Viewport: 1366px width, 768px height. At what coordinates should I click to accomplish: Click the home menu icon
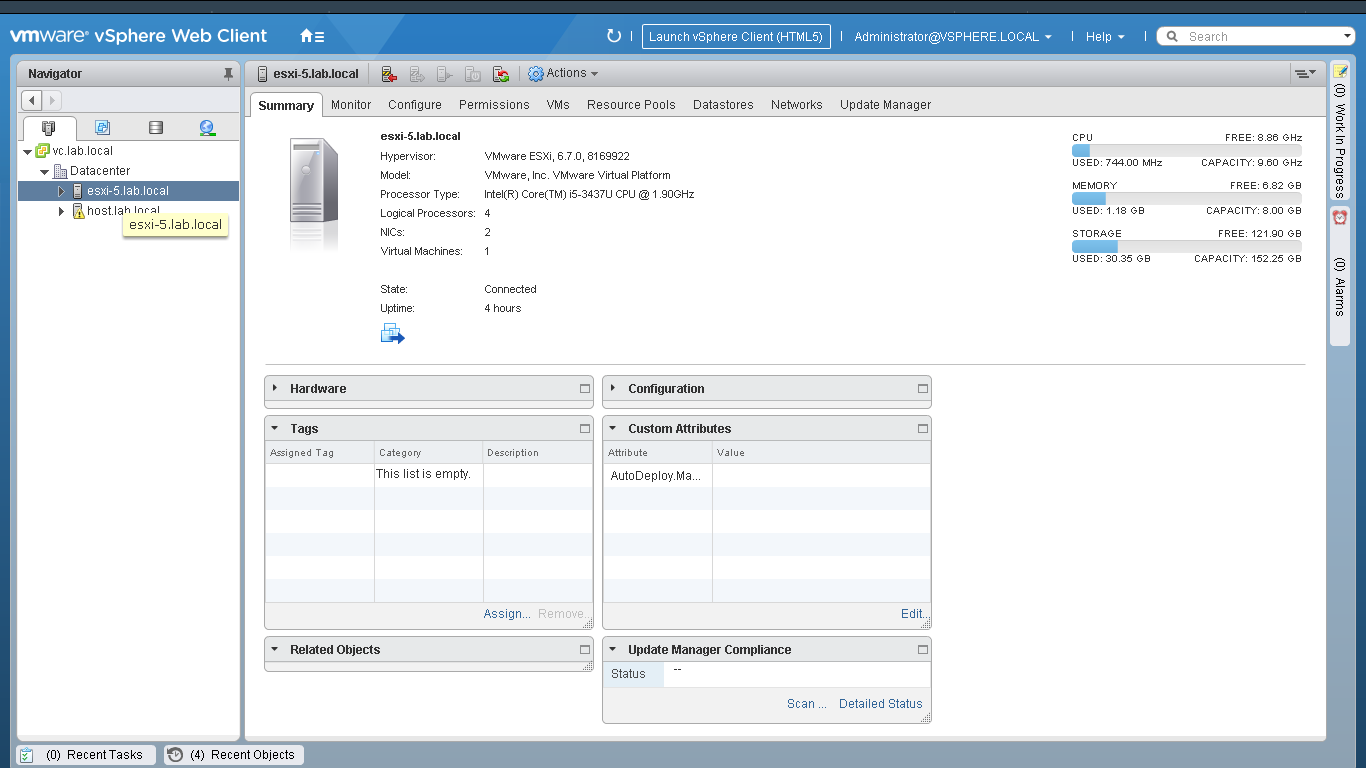coord(312,37)
